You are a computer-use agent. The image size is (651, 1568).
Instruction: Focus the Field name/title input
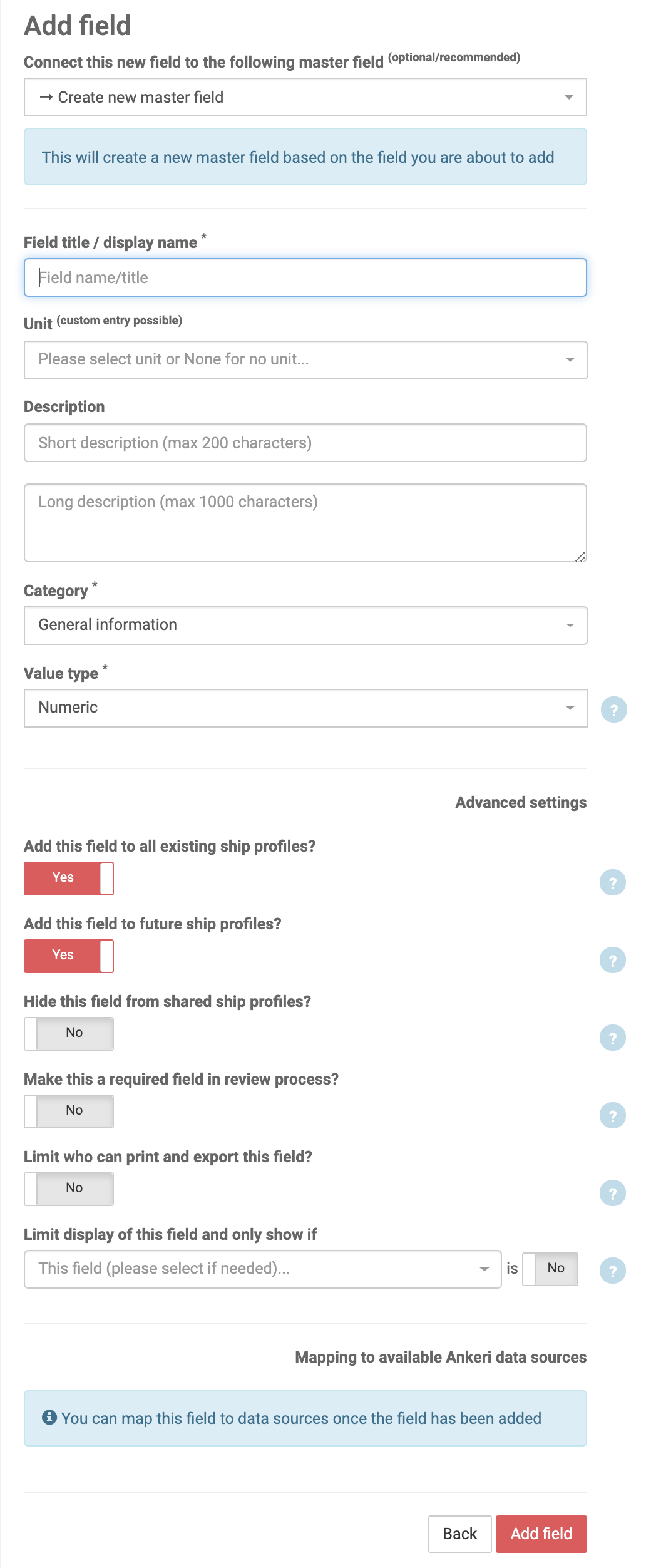[x=305, y=277]
